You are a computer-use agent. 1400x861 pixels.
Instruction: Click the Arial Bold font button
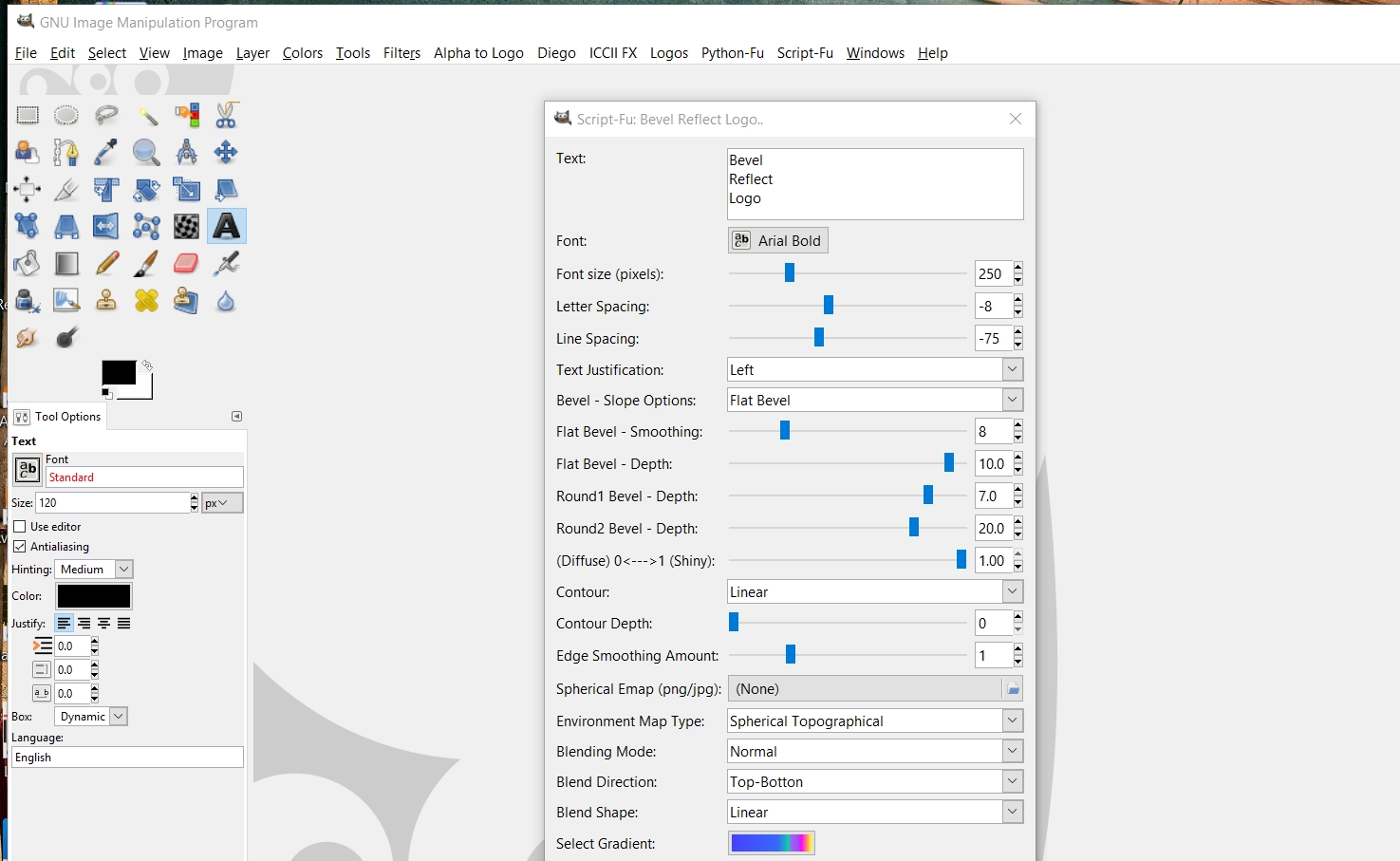tap(778, 240)
